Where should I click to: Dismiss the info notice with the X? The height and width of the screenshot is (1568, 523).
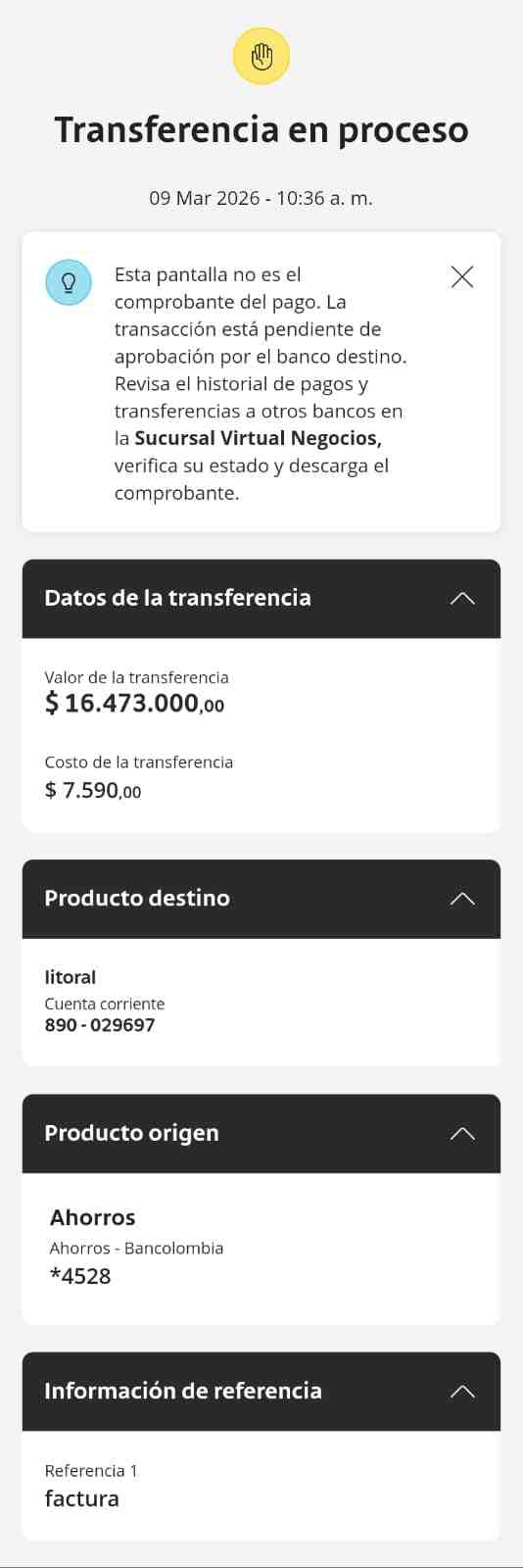pos(462,276)
